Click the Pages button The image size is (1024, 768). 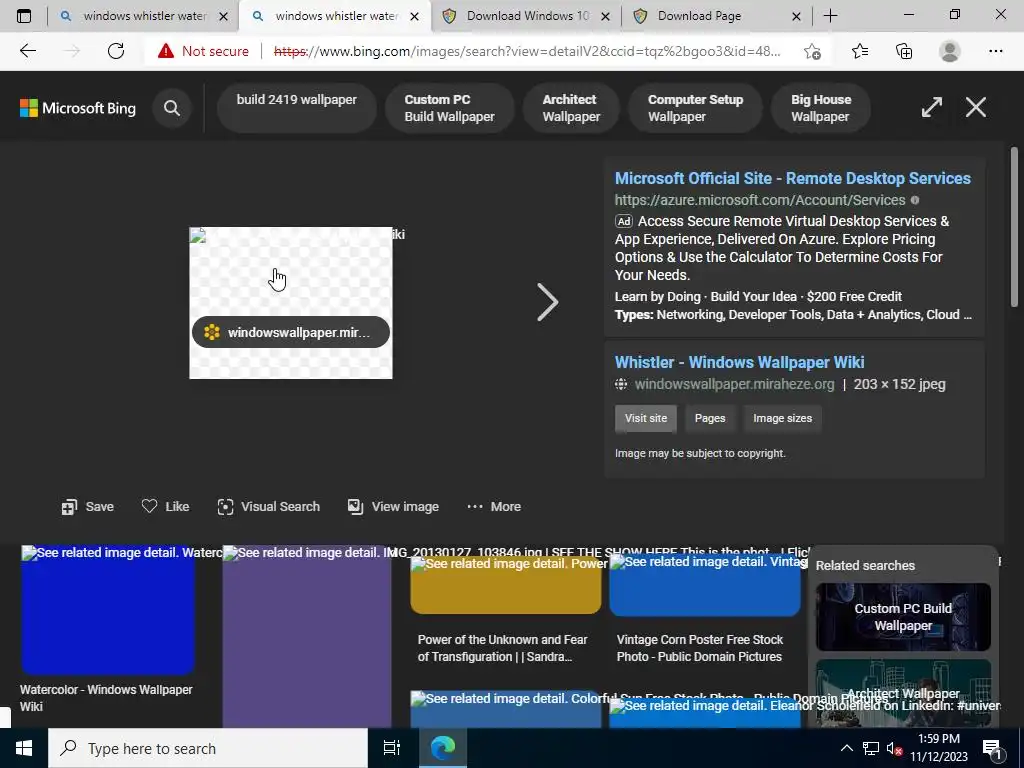click(x=710, y=419)
